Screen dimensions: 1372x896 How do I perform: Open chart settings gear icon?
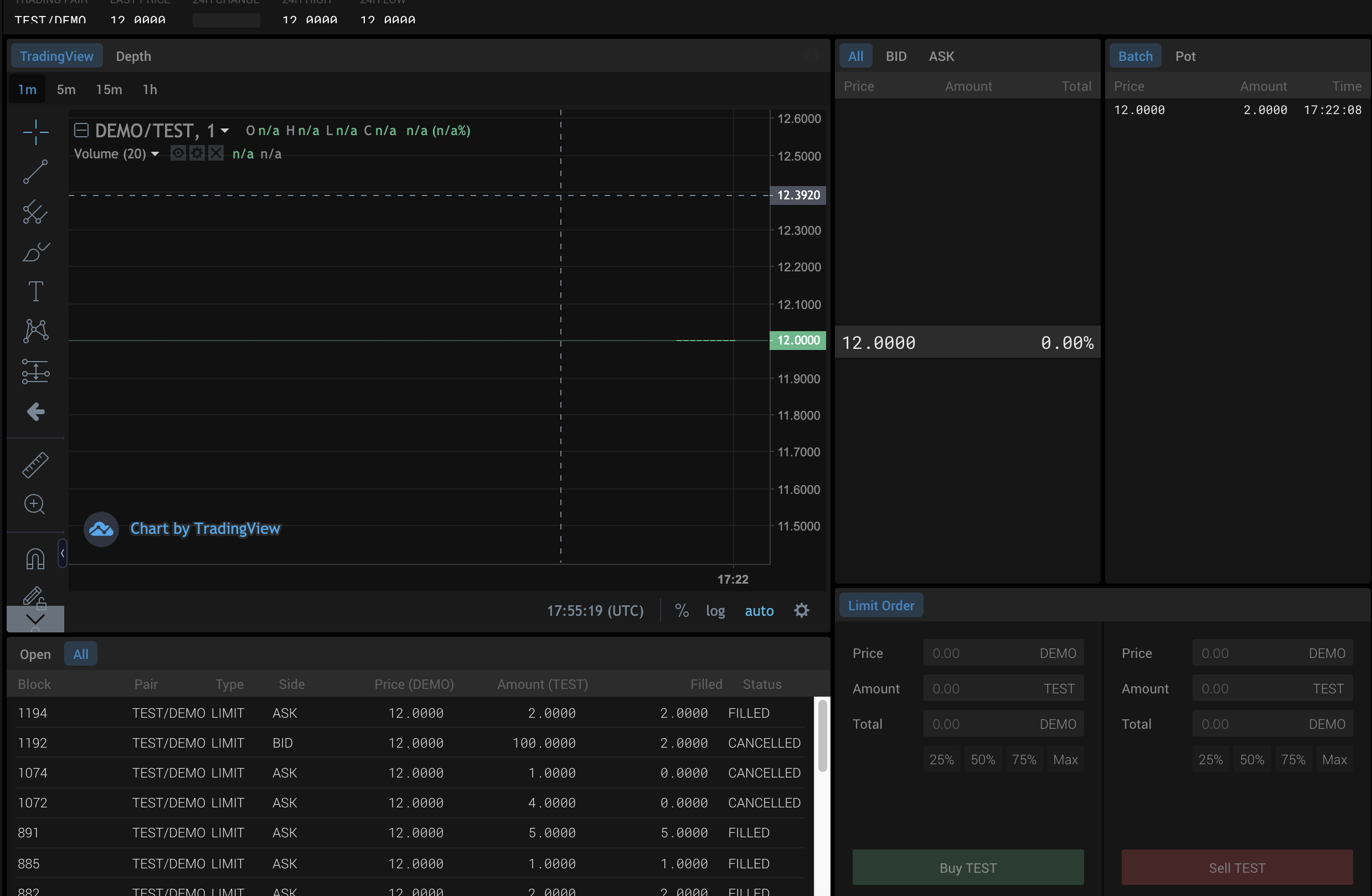click(801, 611)
